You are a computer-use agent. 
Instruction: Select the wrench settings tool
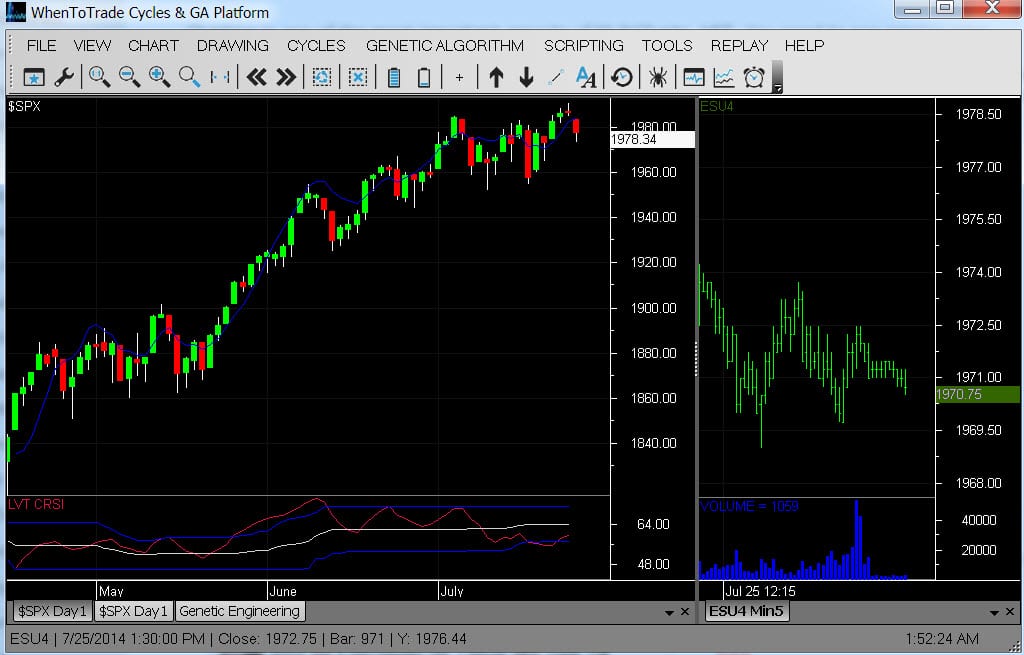[65, 76]
